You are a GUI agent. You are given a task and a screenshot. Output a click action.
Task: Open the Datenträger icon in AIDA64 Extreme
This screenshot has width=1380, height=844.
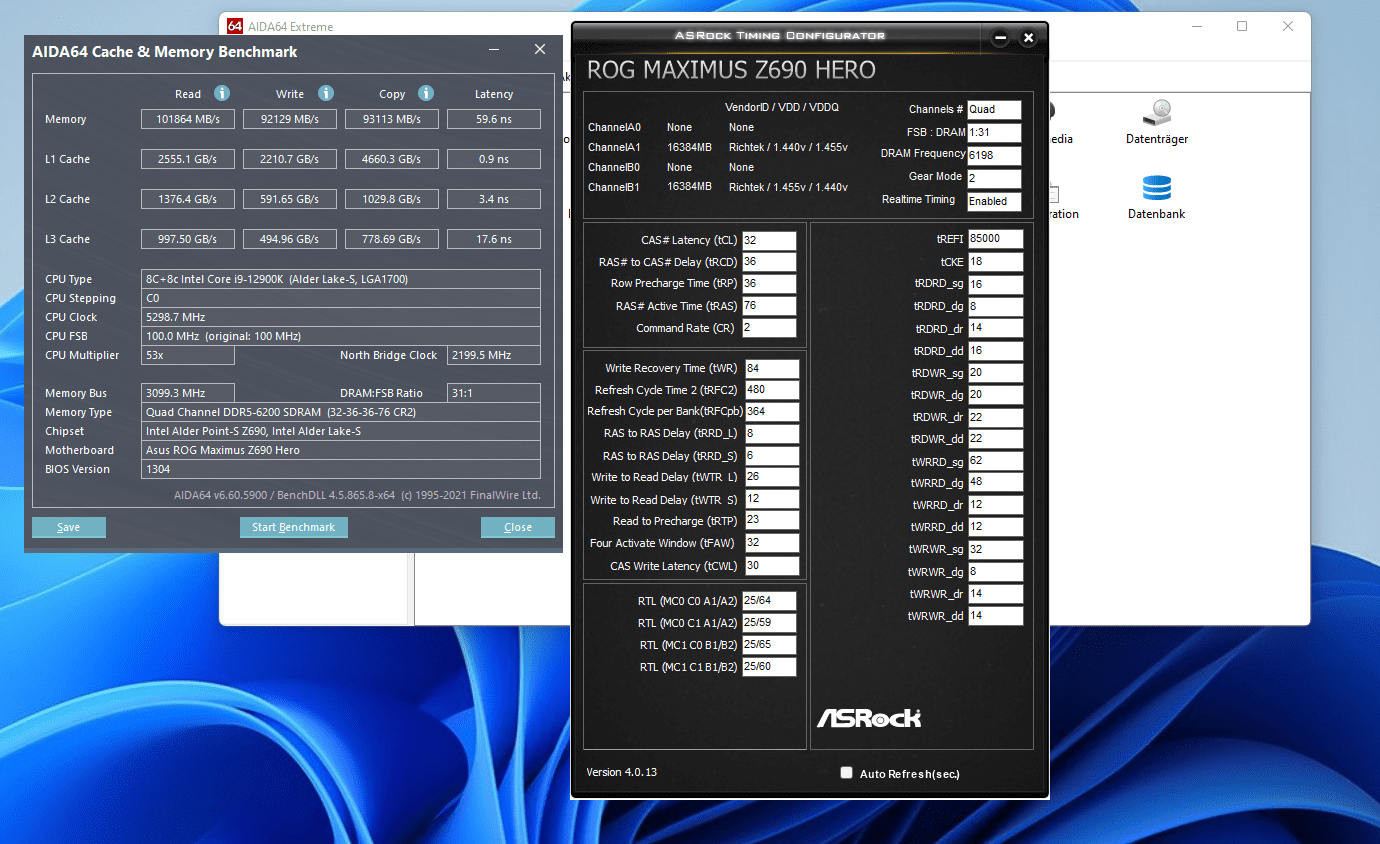point(1157,122)
